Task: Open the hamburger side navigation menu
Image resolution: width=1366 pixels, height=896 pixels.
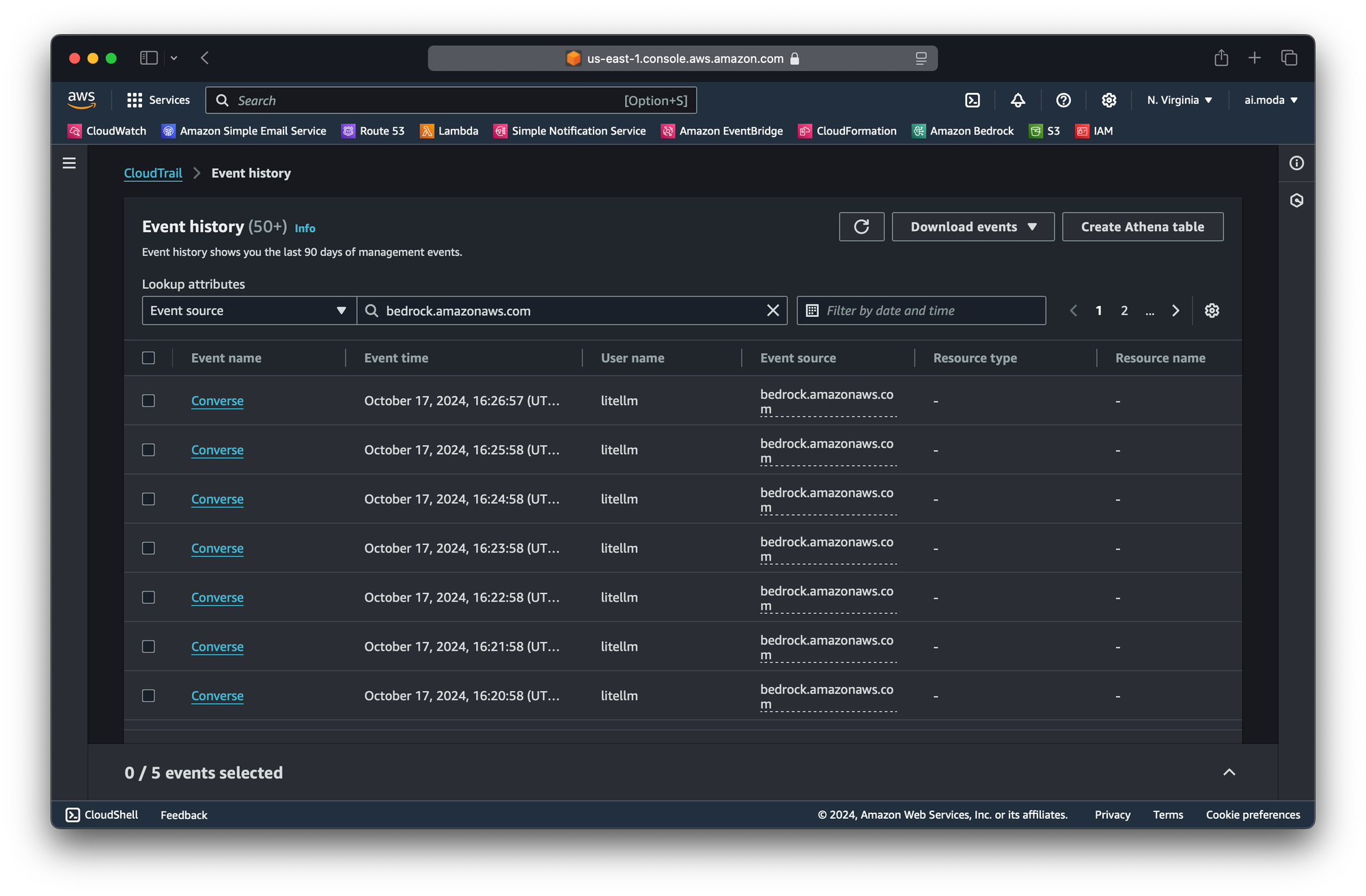Action: [69, 163]
